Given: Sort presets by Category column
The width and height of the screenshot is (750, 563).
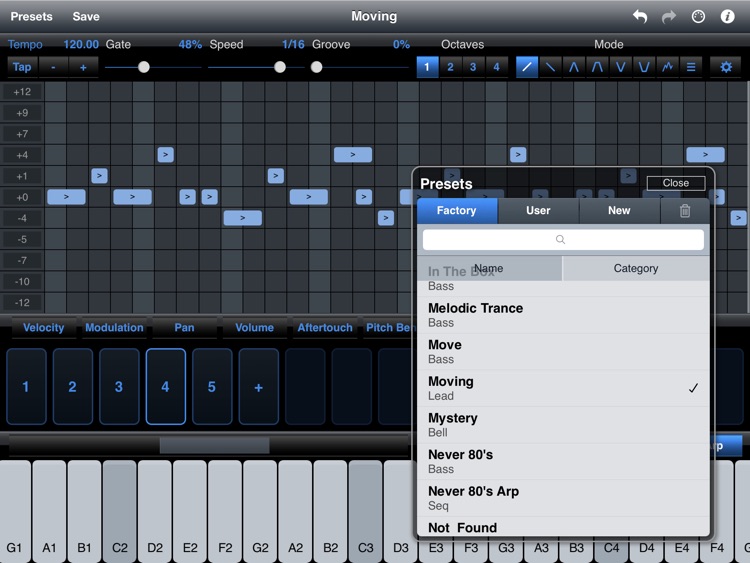Looking at the screenshot, I should (x=636, y=268).
